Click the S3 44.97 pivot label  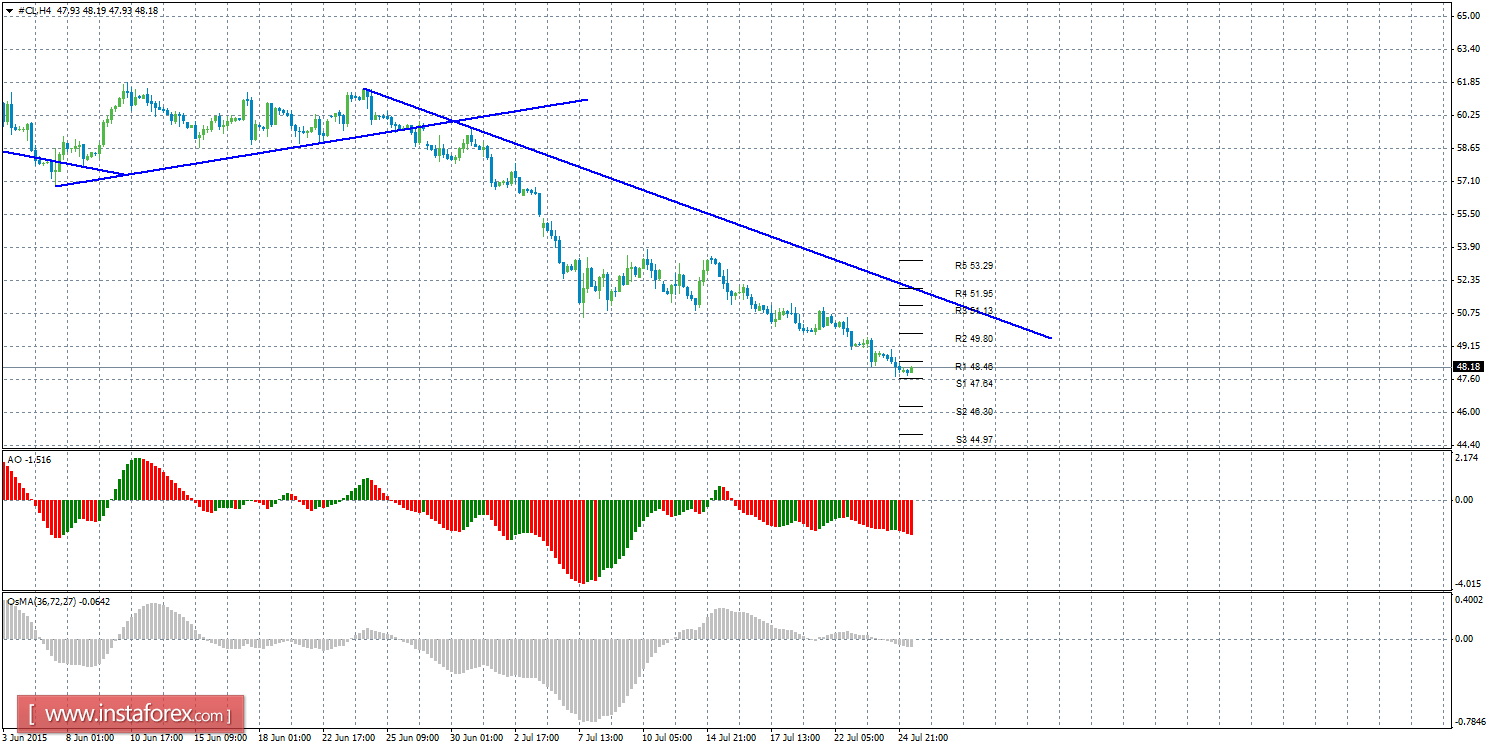point(974,440)
